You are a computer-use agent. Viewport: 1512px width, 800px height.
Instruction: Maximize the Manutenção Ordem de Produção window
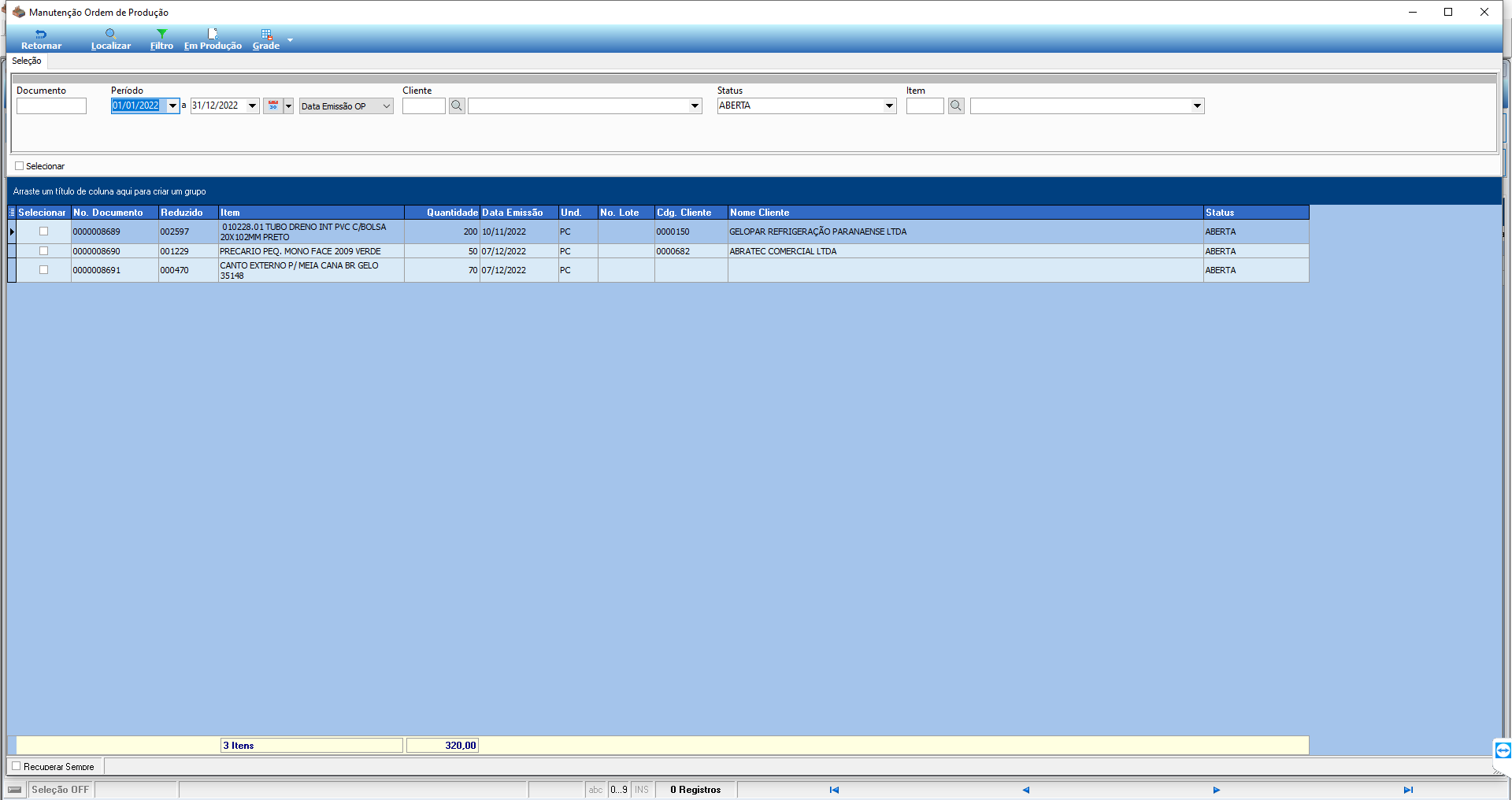(x=1448, y=12)
